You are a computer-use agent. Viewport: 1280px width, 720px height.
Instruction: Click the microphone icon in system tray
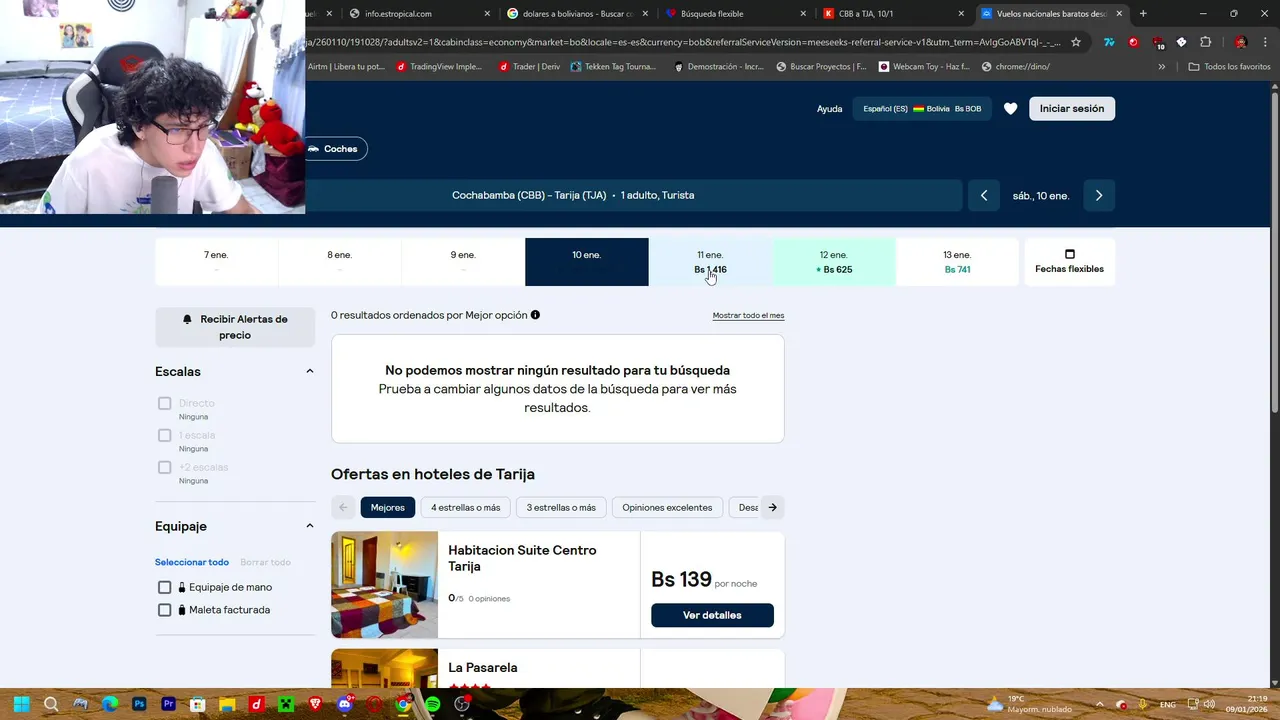(x=1142, y=704)
